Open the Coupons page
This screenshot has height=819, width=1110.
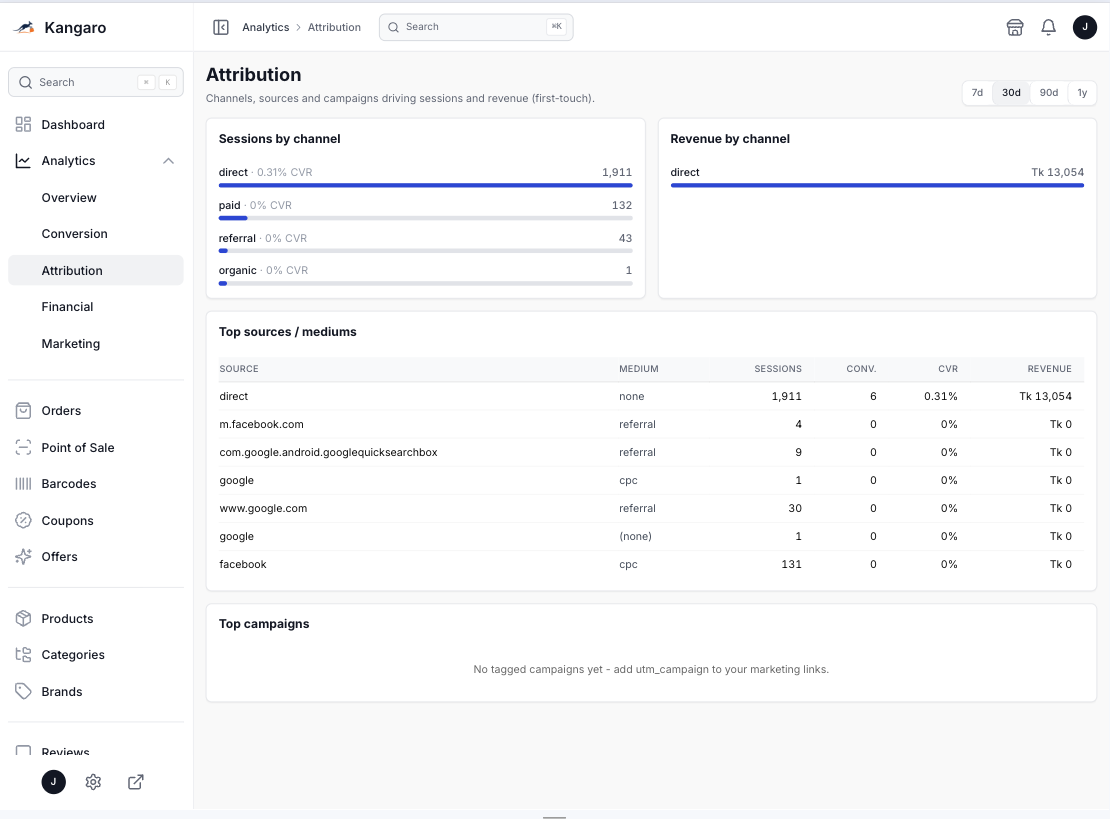click(x=96, y=520)
